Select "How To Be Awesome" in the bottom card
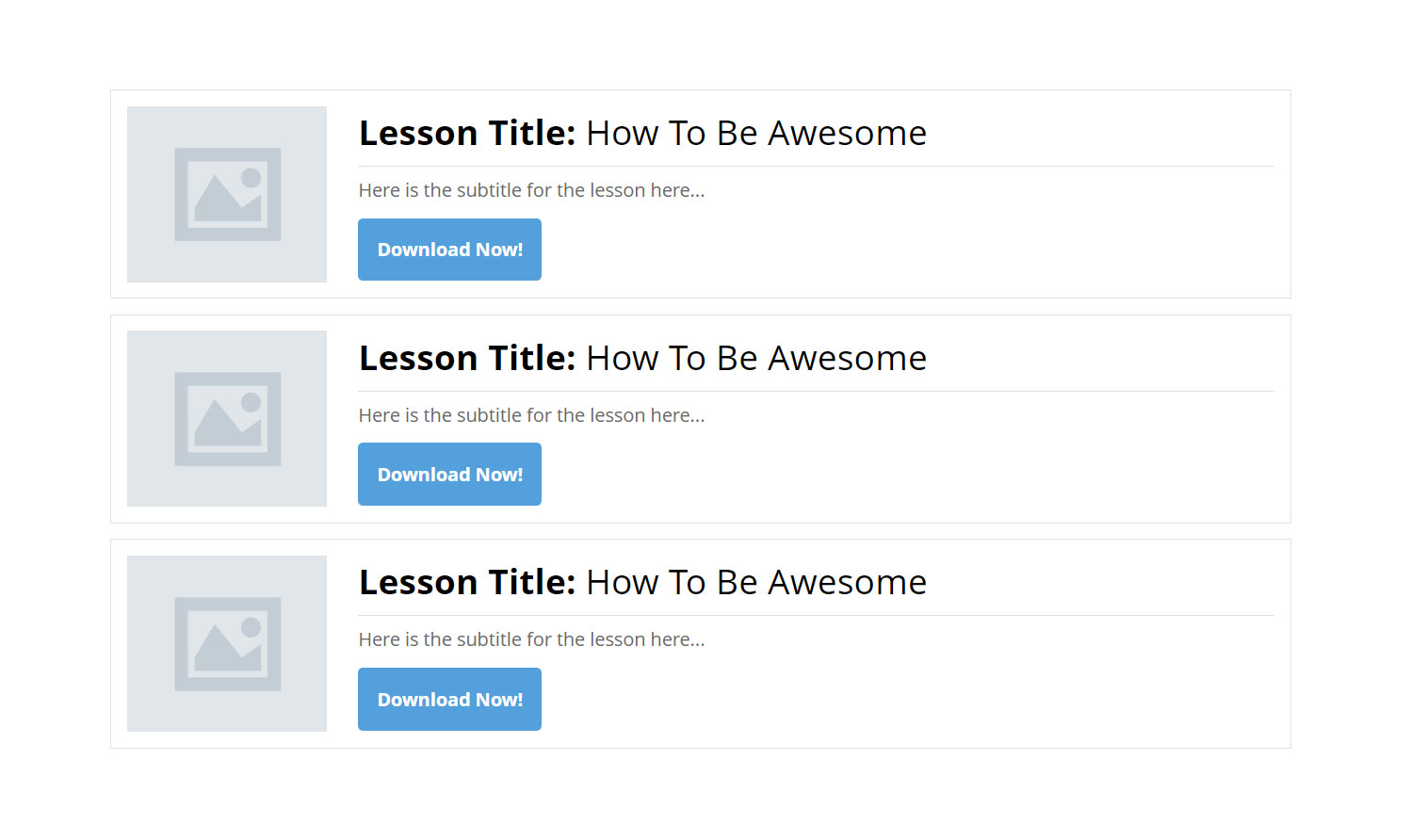 click(755, 583)
